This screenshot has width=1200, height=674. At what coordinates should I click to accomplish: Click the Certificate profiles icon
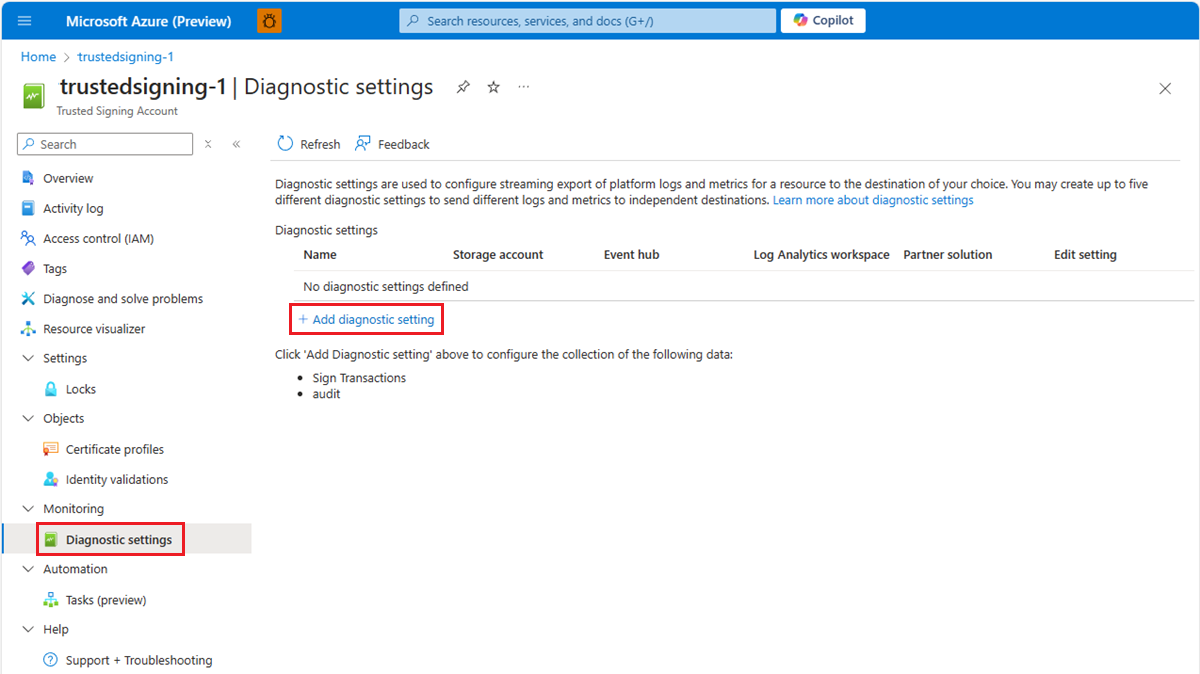pos(51,449)
